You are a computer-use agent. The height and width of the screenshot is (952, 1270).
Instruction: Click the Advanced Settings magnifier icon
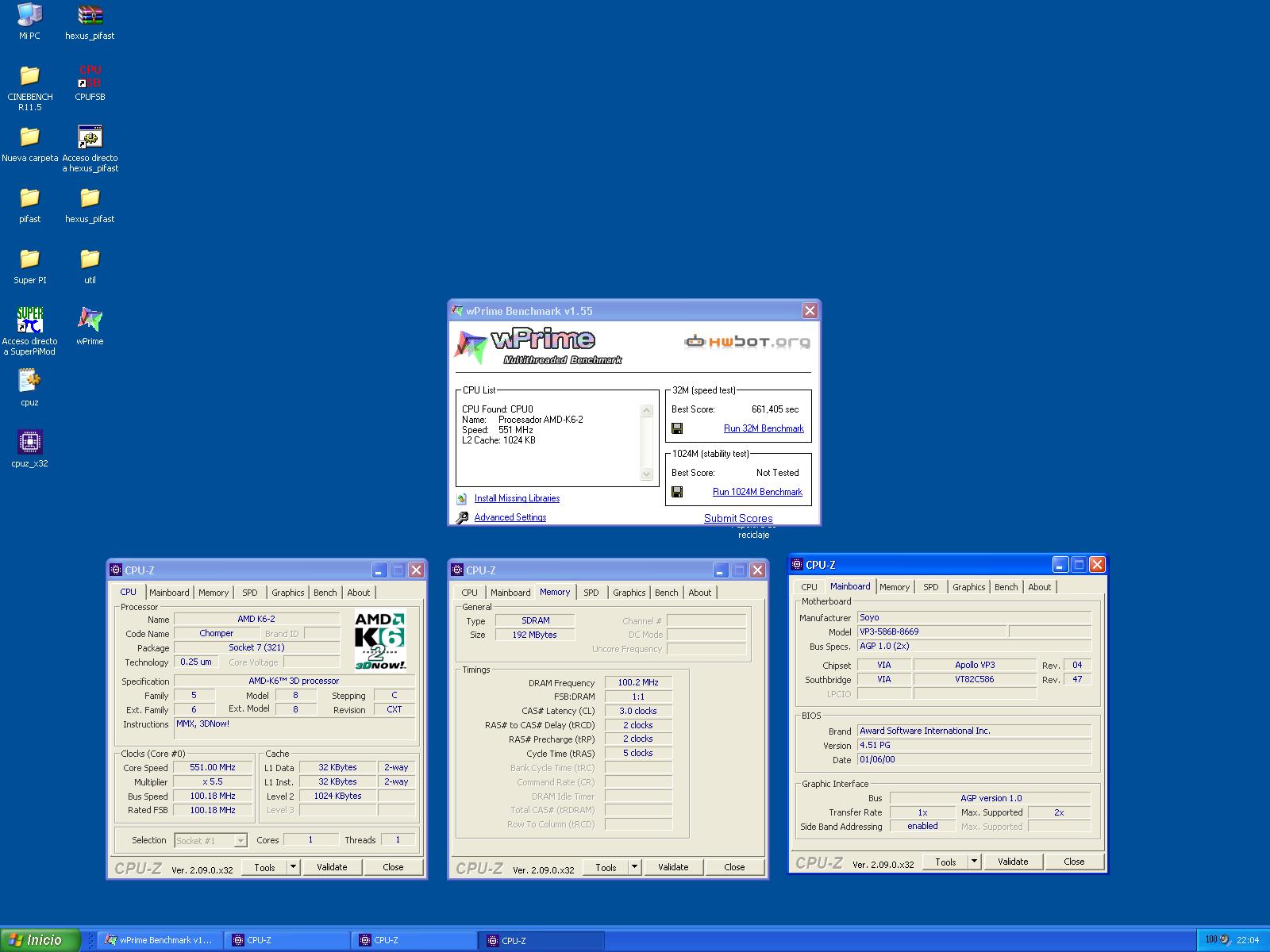point(463,518)
